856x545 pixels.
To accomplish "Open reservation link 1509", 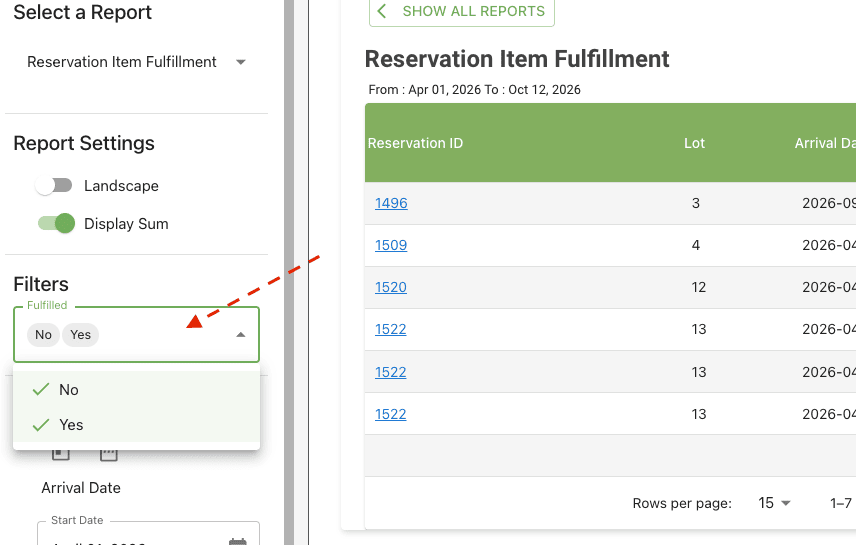I will (391, 245).
